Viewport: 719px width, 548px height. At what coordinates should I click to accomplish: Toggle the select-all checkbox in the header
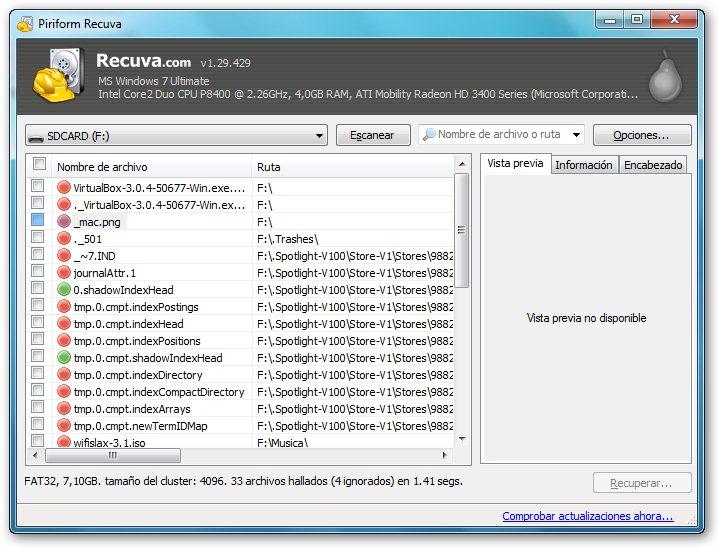(39, 164)
